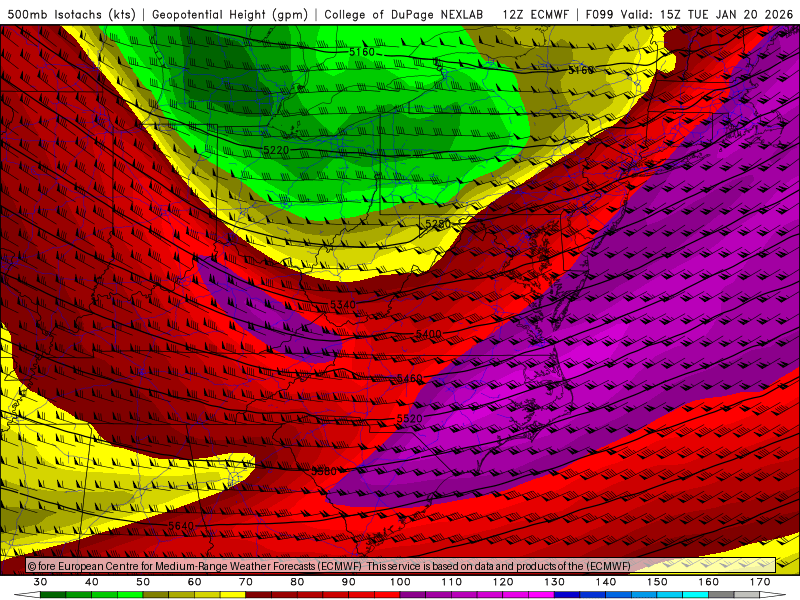Select dark blue swatch starting at 130

pos(567,594)
